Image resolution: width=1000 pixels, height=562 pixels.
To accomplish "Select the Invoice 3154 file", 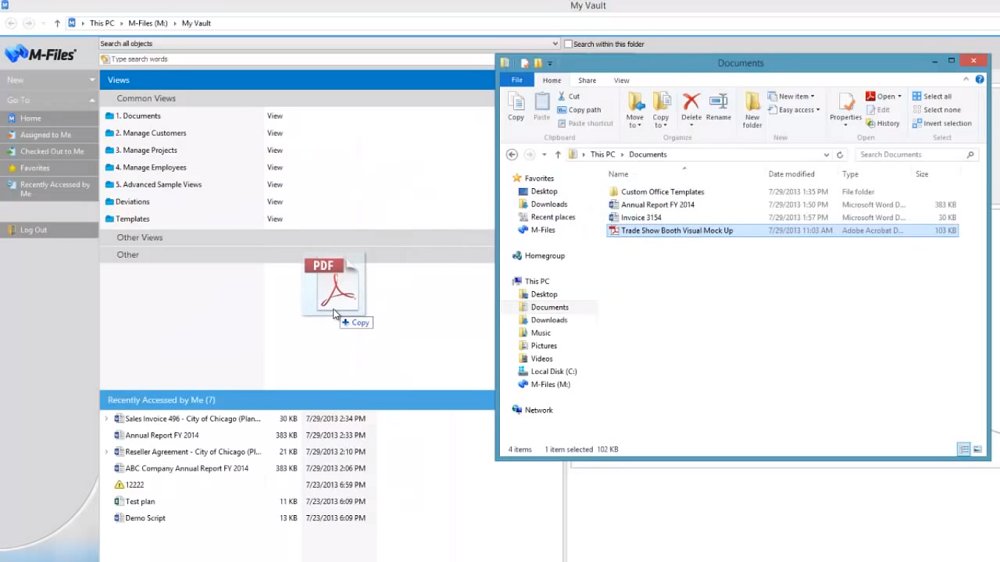I will [x=641, y=218].
